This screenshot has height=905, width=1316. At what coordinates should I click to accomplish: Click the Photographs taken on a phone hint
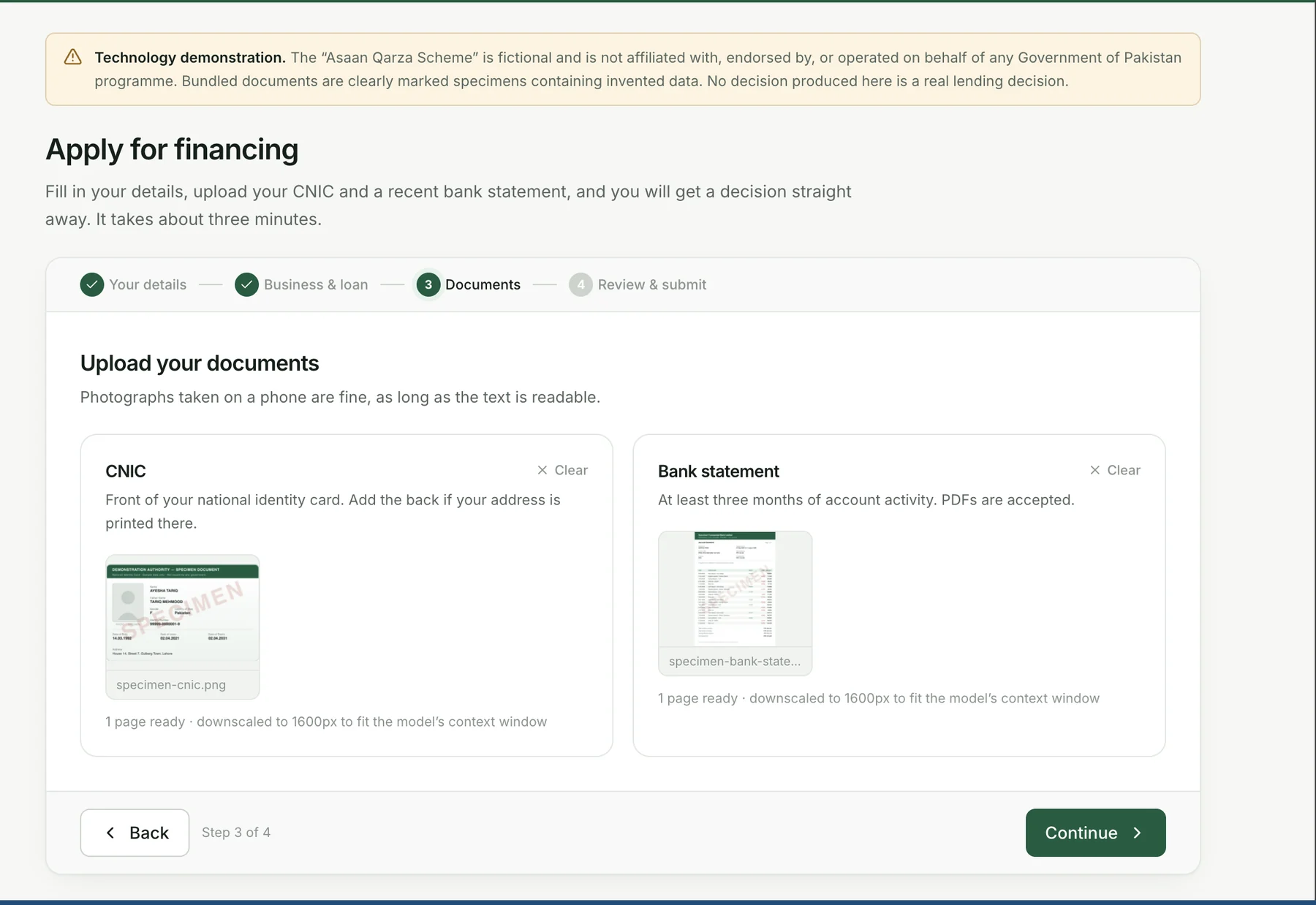click(x=340, y=397)
